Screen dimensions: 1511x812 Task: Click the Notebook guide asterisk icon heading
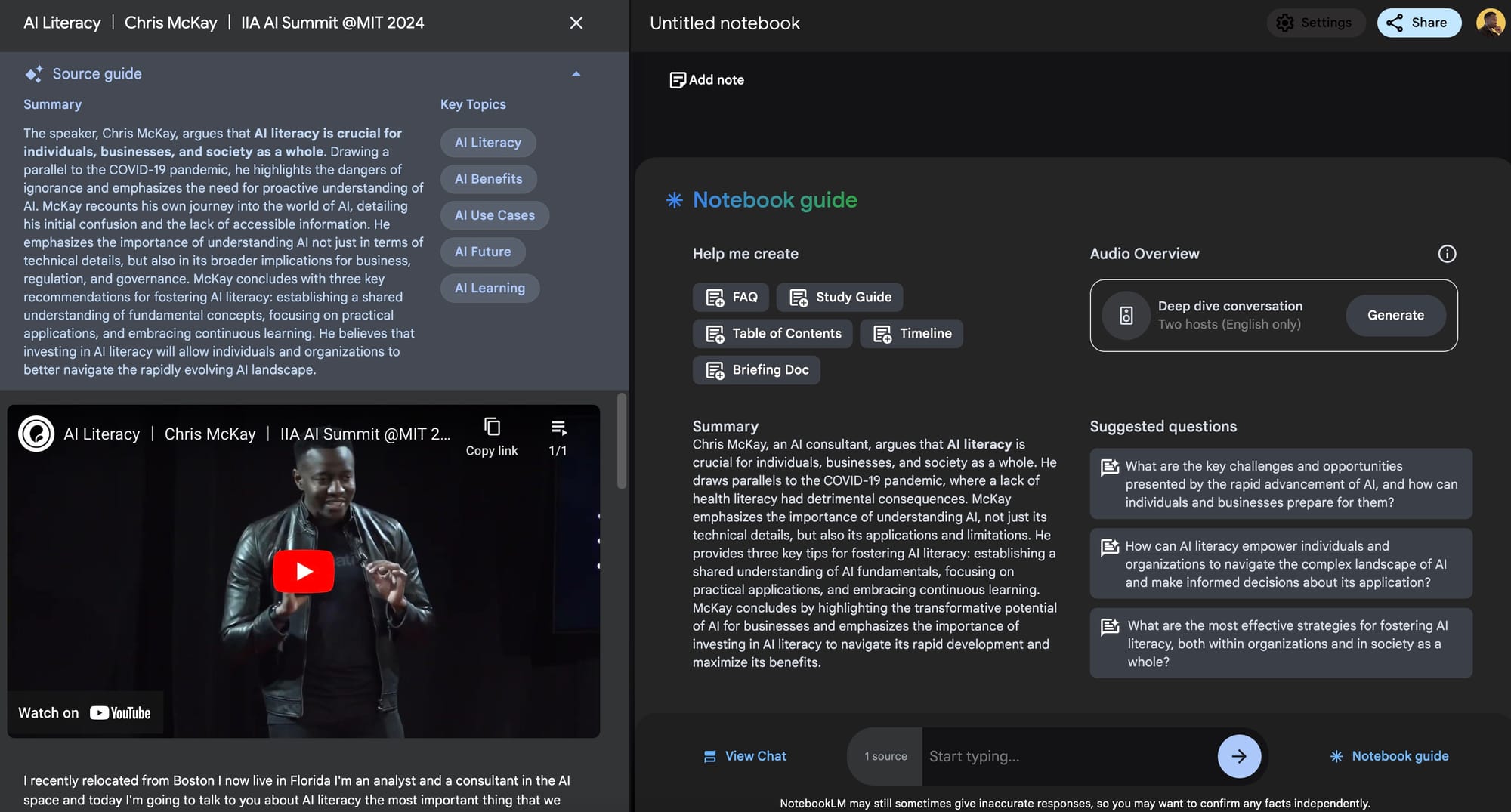[x=674, y=200]
